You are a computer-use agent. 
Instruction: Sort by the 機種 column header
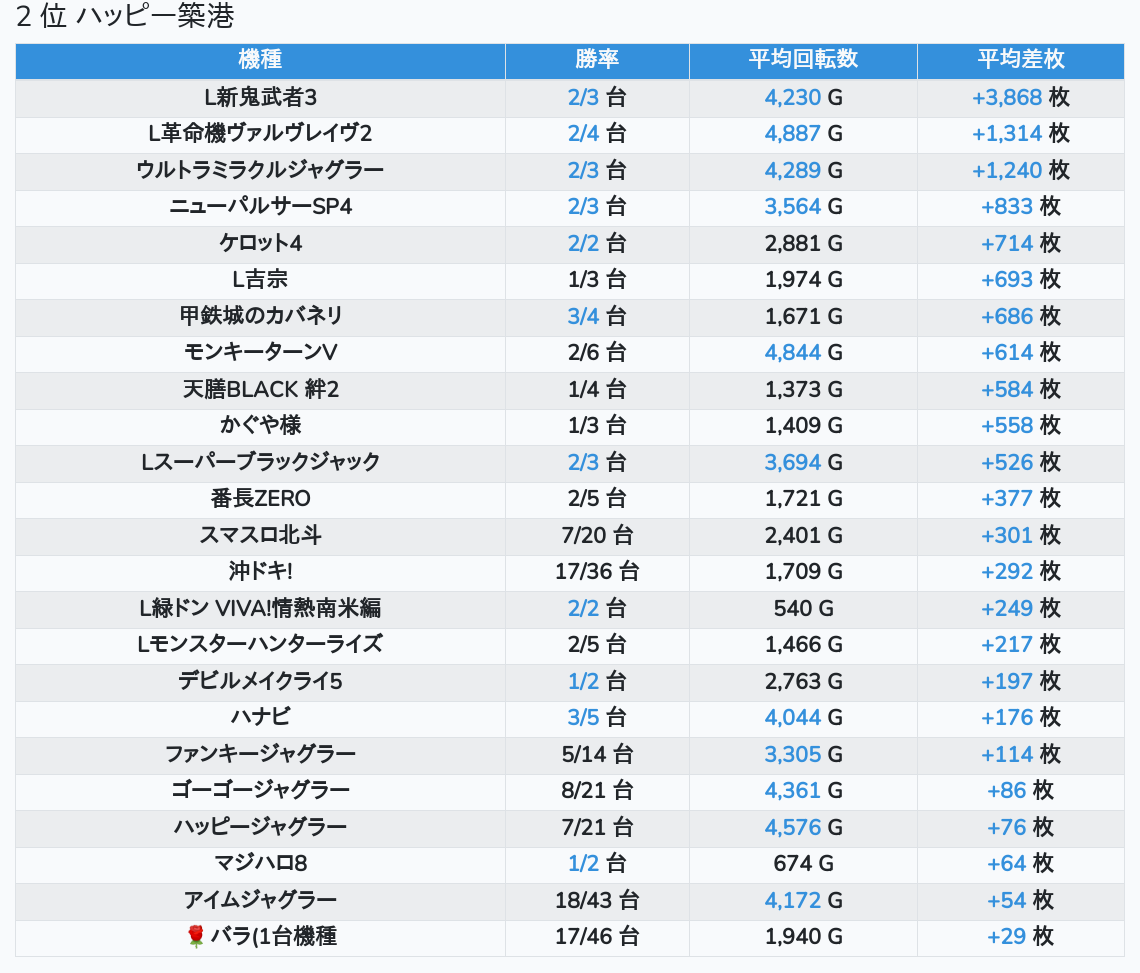pos(260,60)
